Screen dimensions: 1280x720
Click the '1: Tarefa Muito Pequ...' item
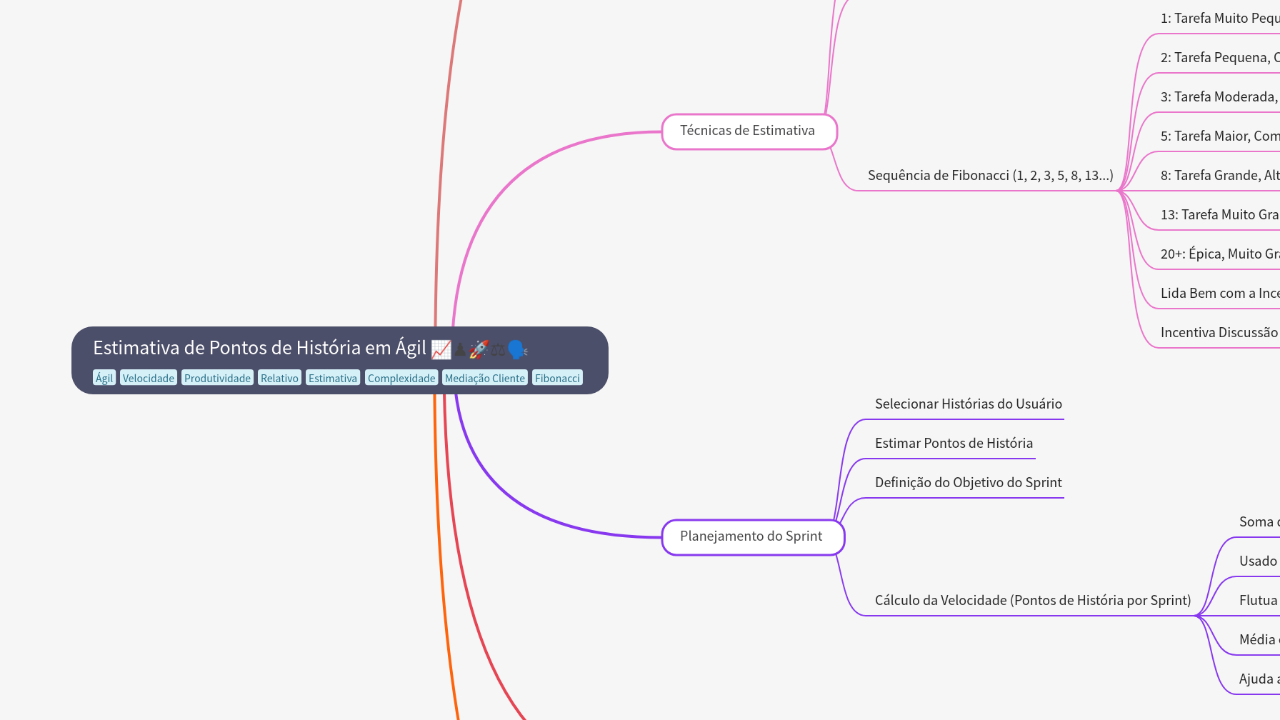point(1220,18)
